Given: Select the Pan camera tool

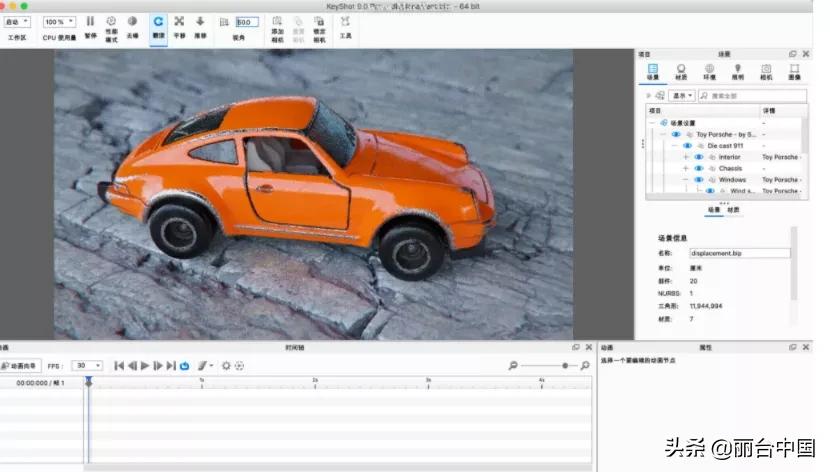Looking at the screenshot, I should point(179,21).
